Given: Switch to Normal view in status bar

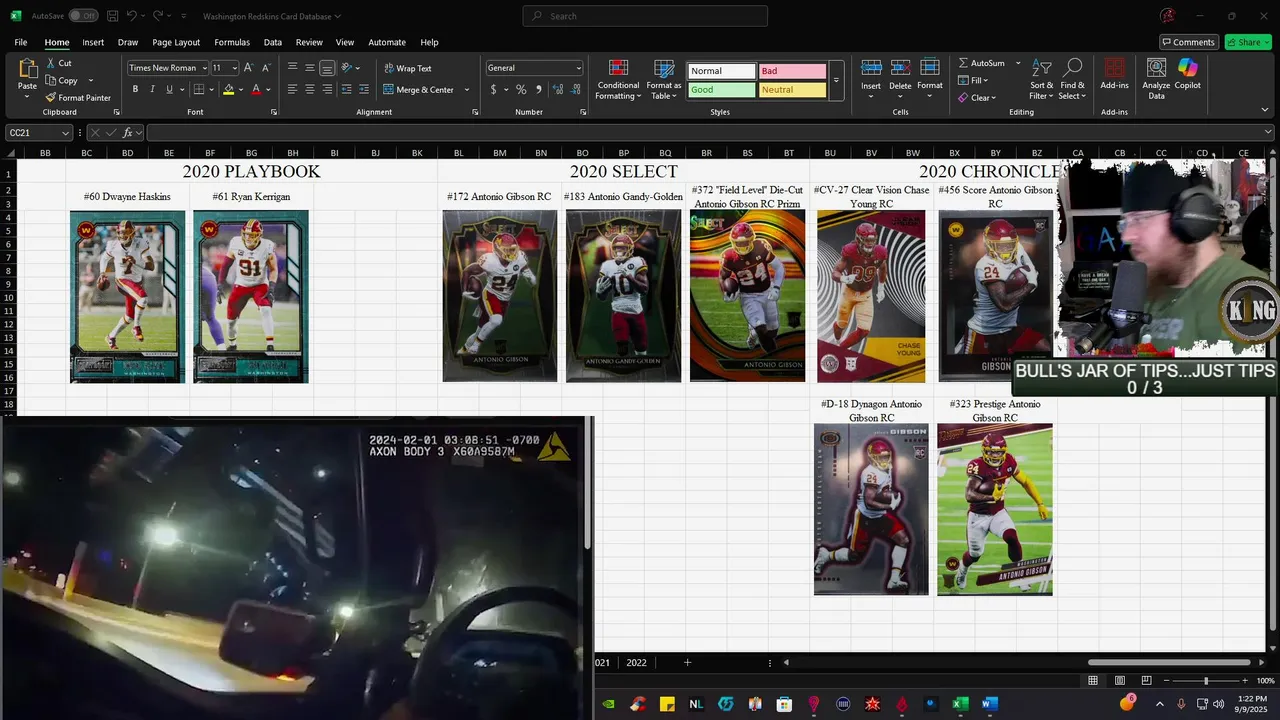Looking at the screenshot, I should tap(1093, 681).
